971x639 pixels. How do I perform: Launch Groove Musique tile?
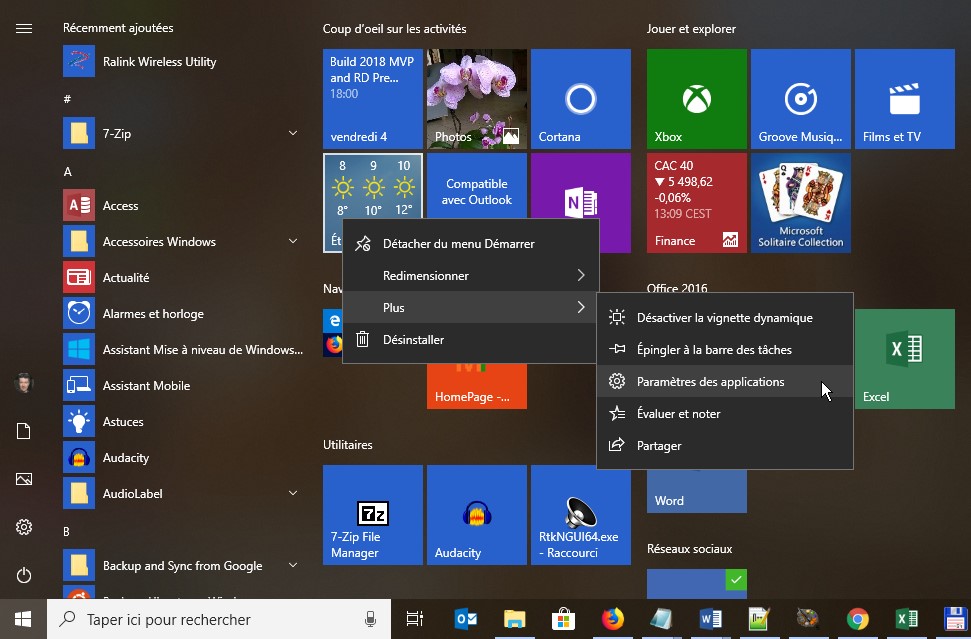pyautogui.click(x=800, y=99)
